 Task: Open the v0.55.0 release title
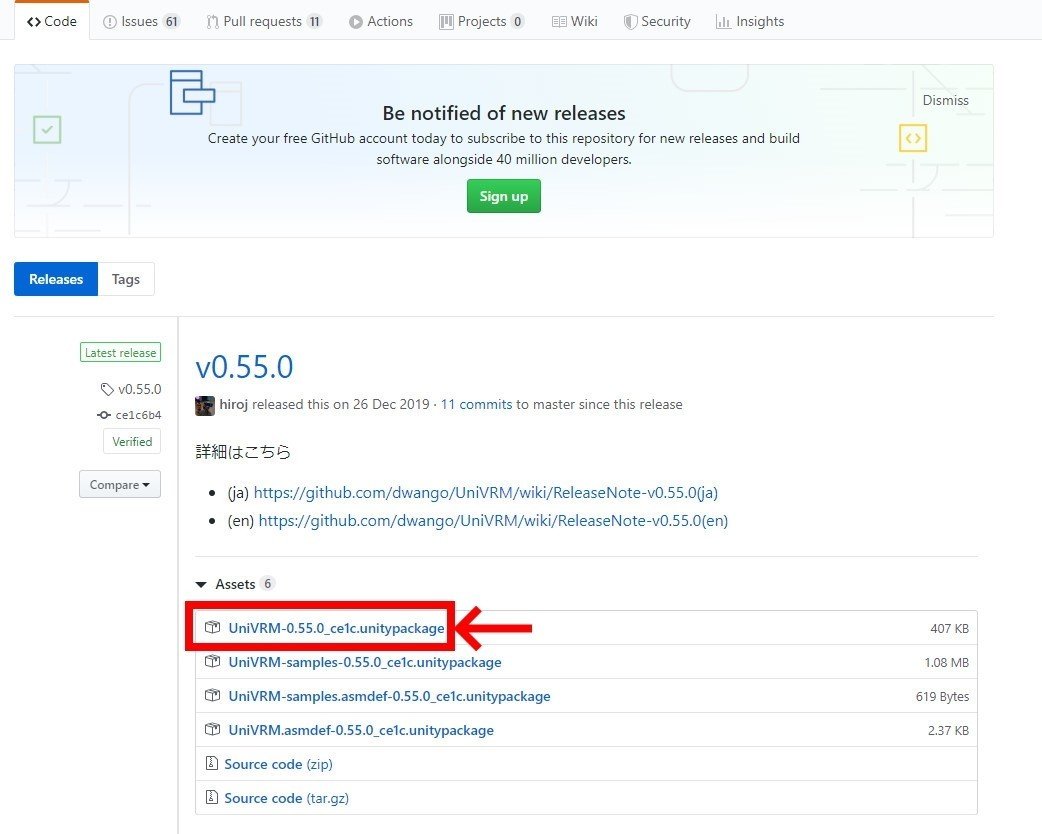pyautogui.click(x=244, y=367)
